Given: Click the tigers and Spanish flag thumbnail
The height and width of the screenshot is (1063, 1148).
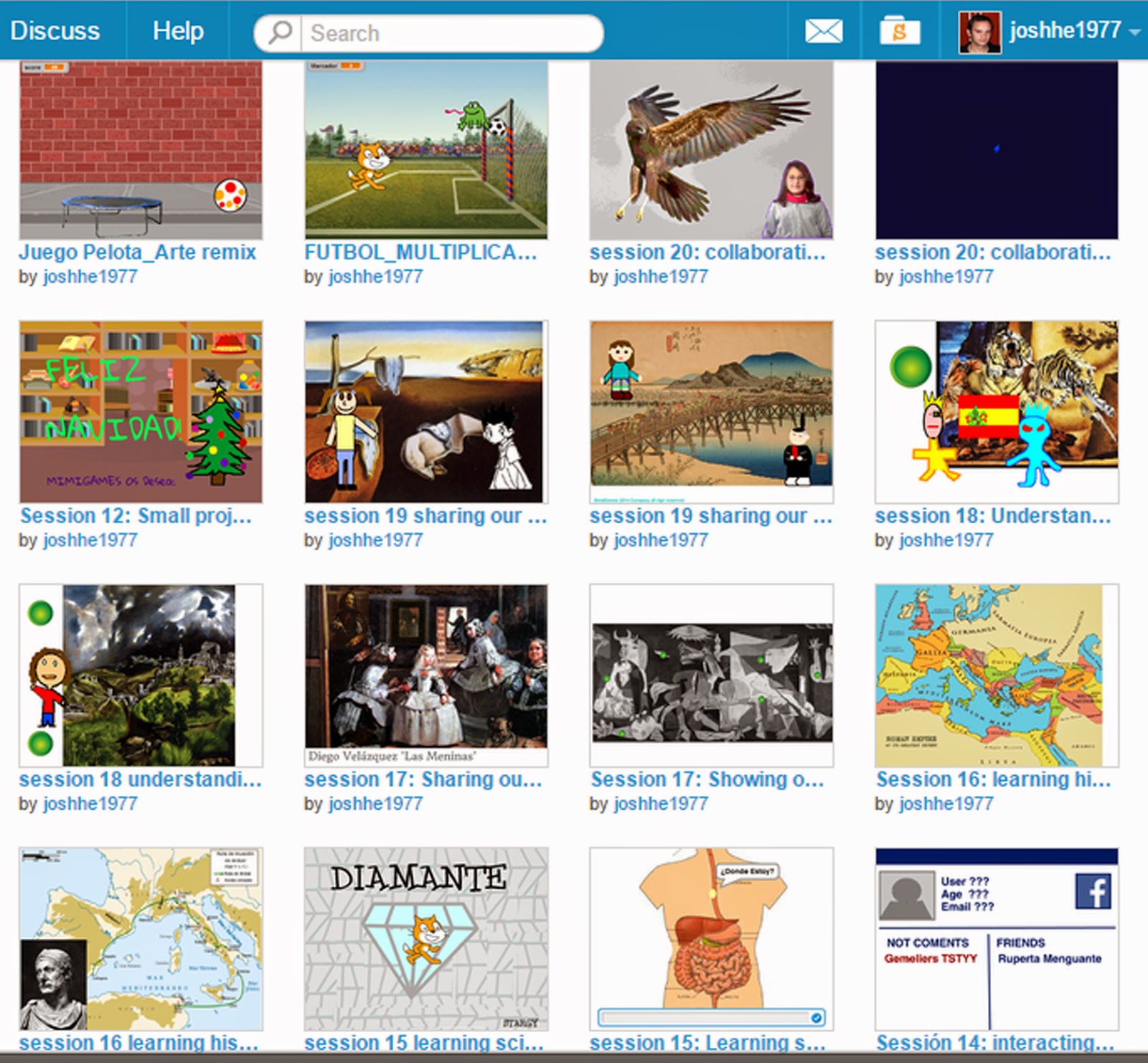Looking at the screenshot, I should [997, 412].
